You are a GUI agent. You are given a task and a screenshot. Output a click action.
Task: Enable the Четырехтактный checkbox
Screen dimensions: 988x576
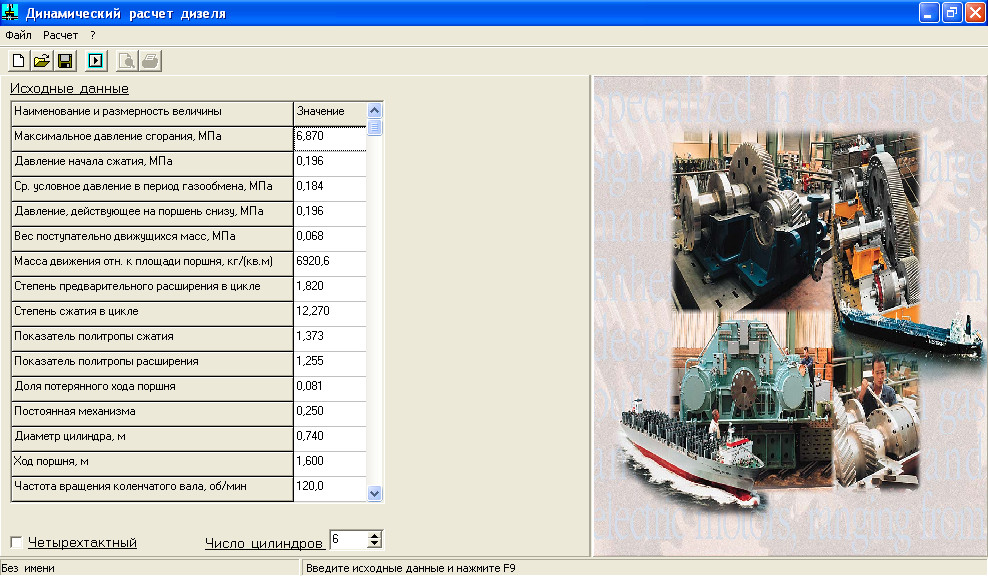coord(16,542)
